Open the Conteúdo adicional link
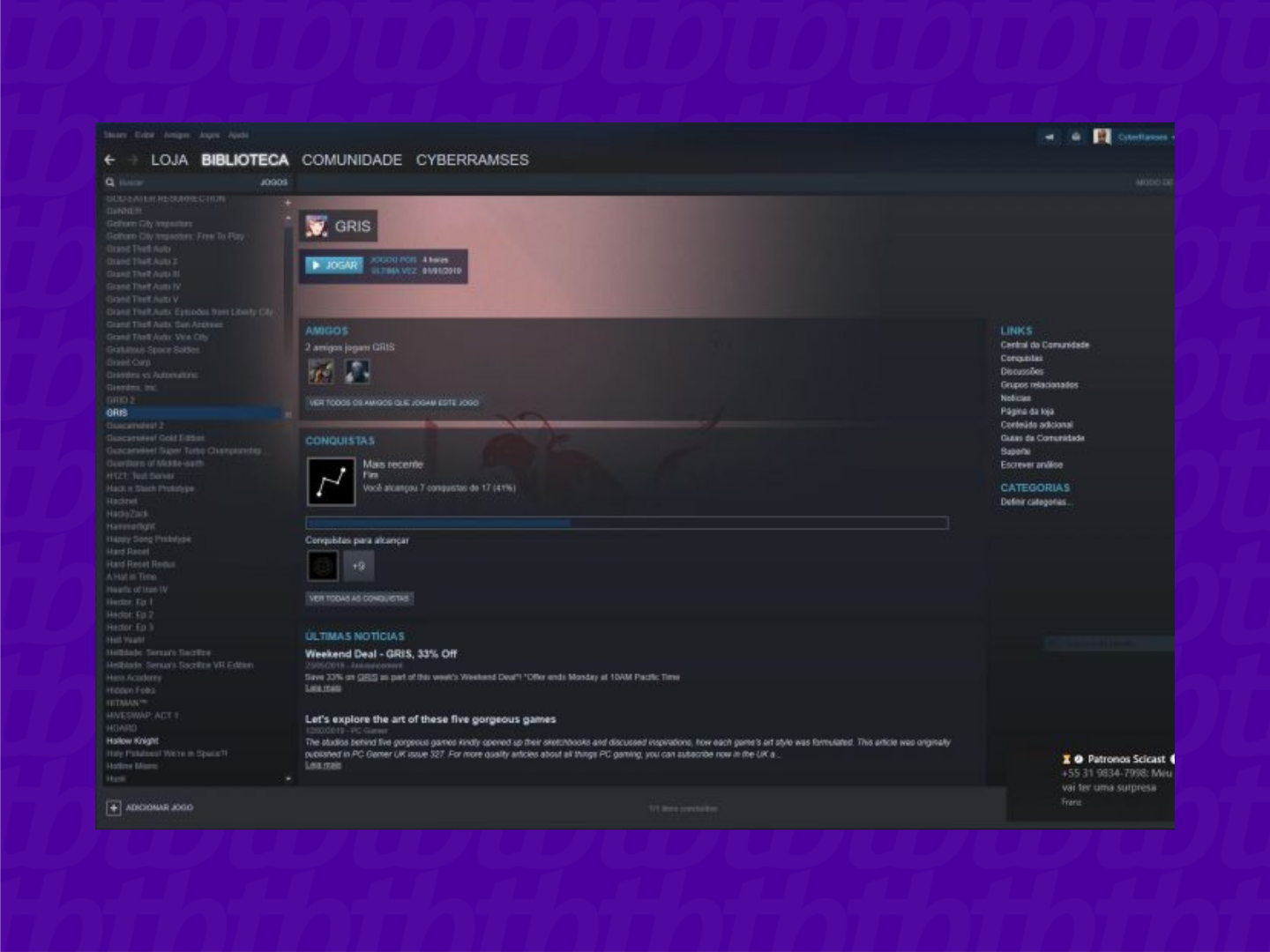Screen dimensions: 1270x952 [1036, 424]
